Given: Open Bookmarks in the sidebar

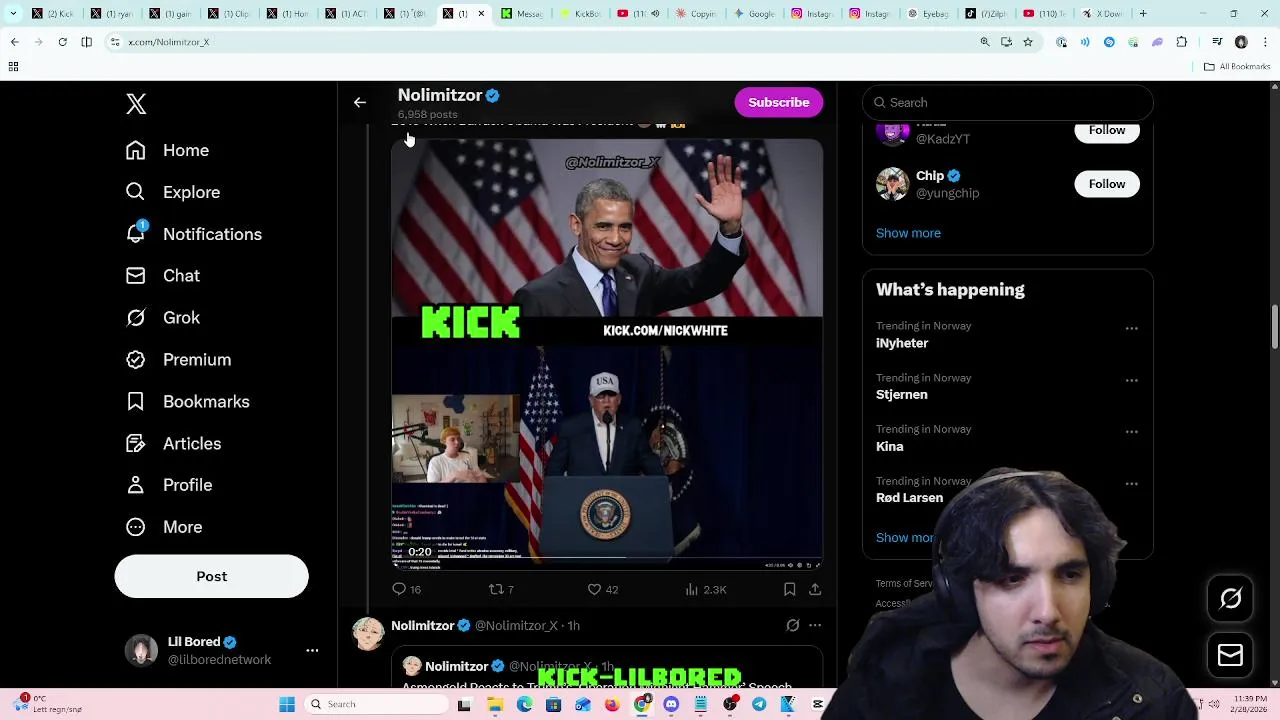Looking at the screenshot, I should (x=187, y=402).
